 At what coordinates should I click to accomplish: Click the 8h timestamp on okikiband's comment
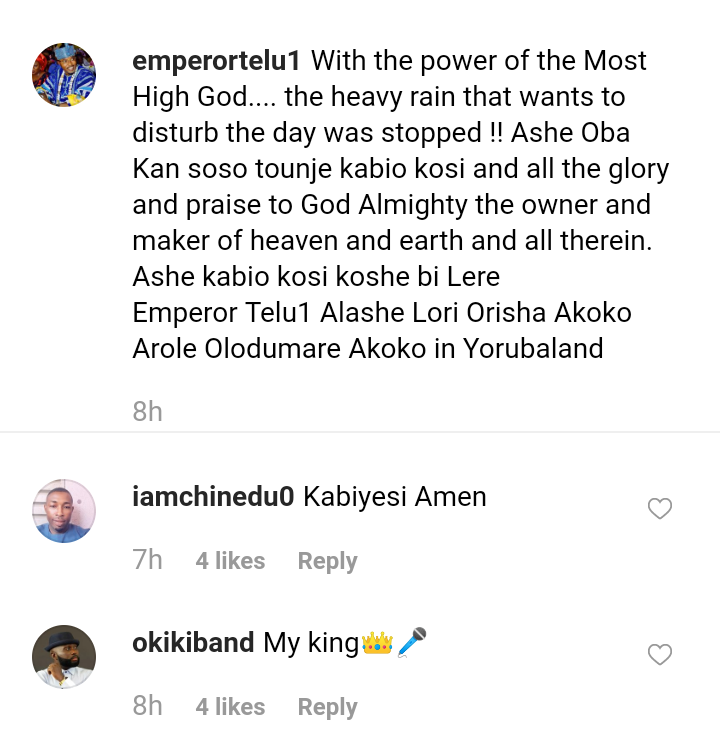pyautogui.click(x=147, y=707)
